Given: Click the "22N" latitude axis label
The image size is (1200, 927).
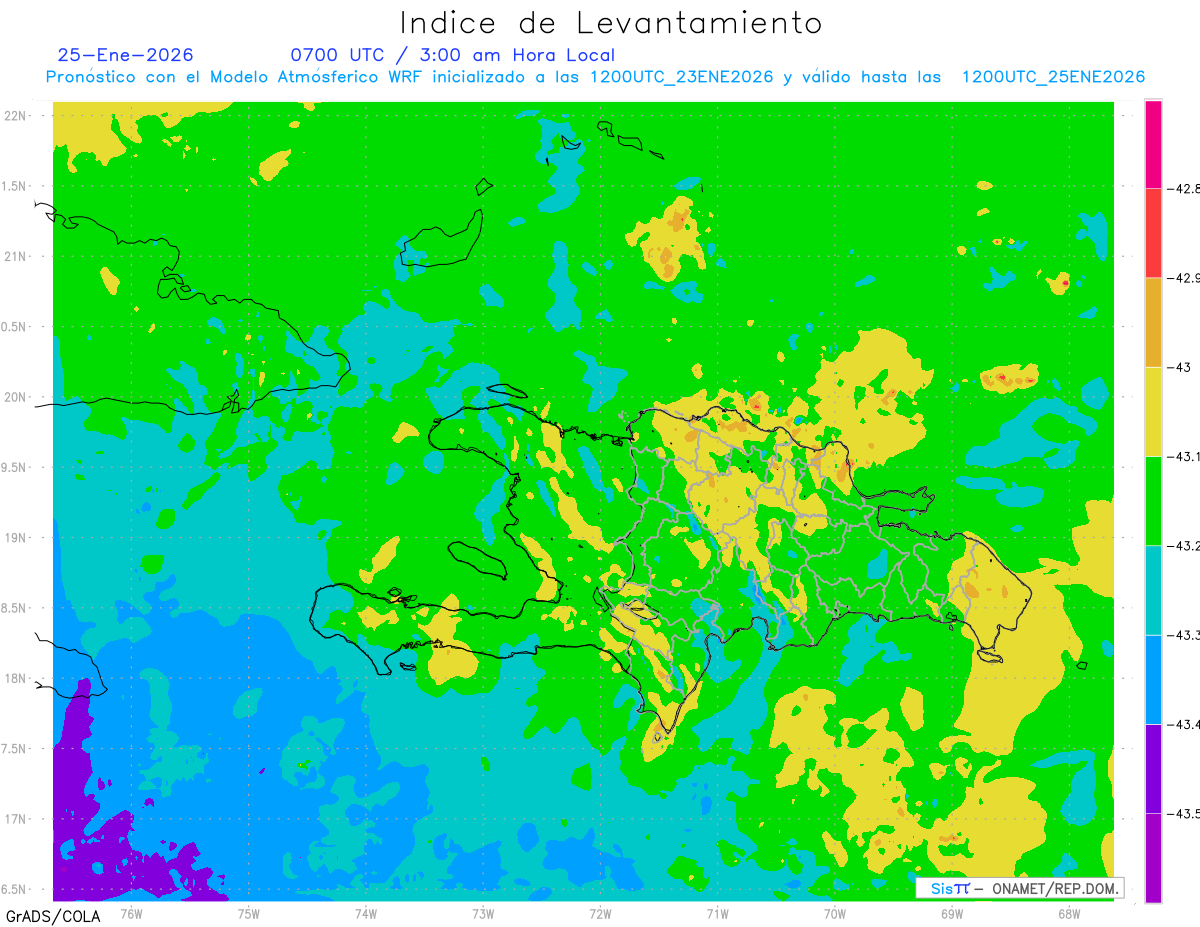Looking at the screenshot, I should 15,116.
